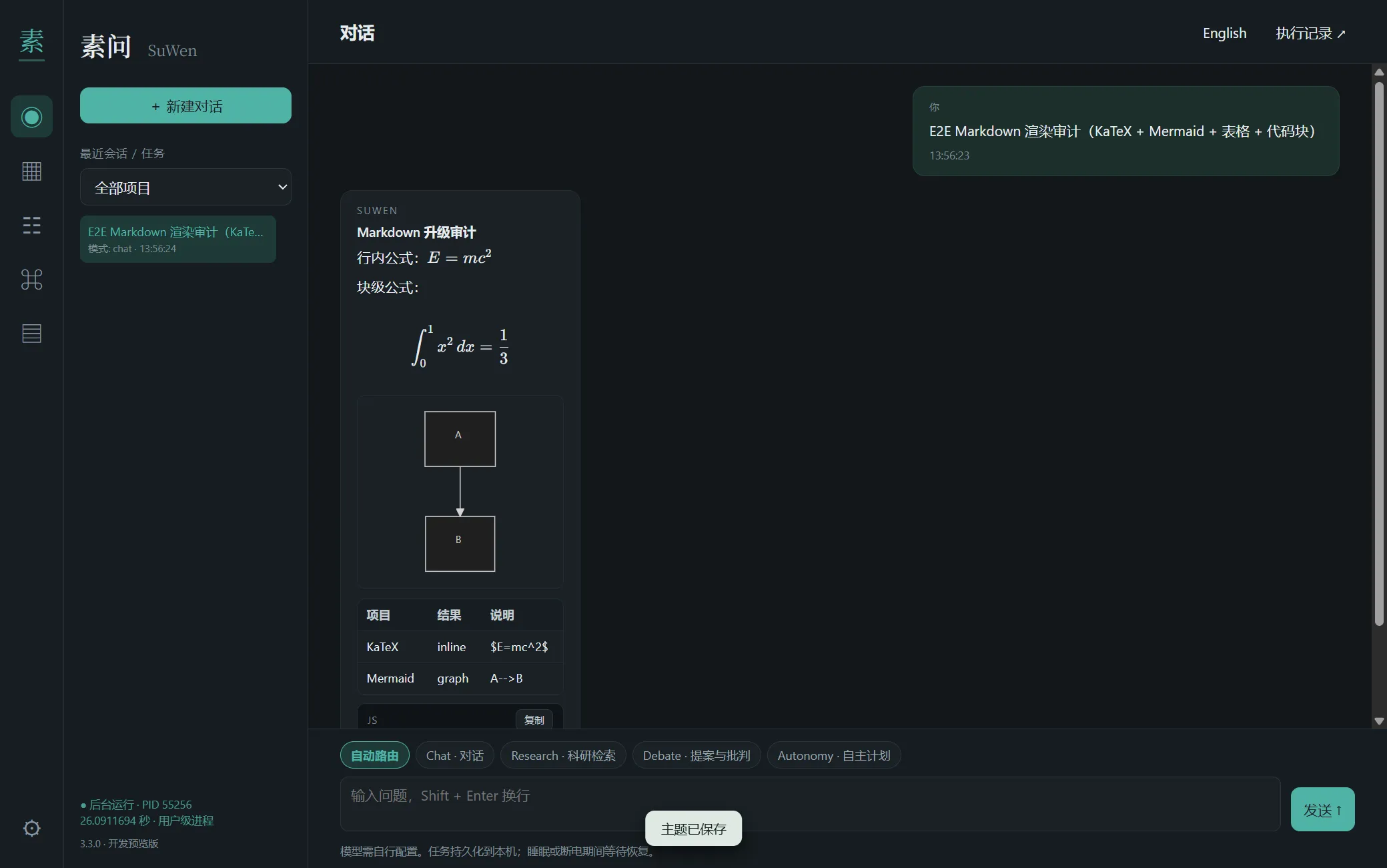The image size is (1387, 868).
Task: Click the 素 logo icon in sidebar
Action: tap(31, 42)
